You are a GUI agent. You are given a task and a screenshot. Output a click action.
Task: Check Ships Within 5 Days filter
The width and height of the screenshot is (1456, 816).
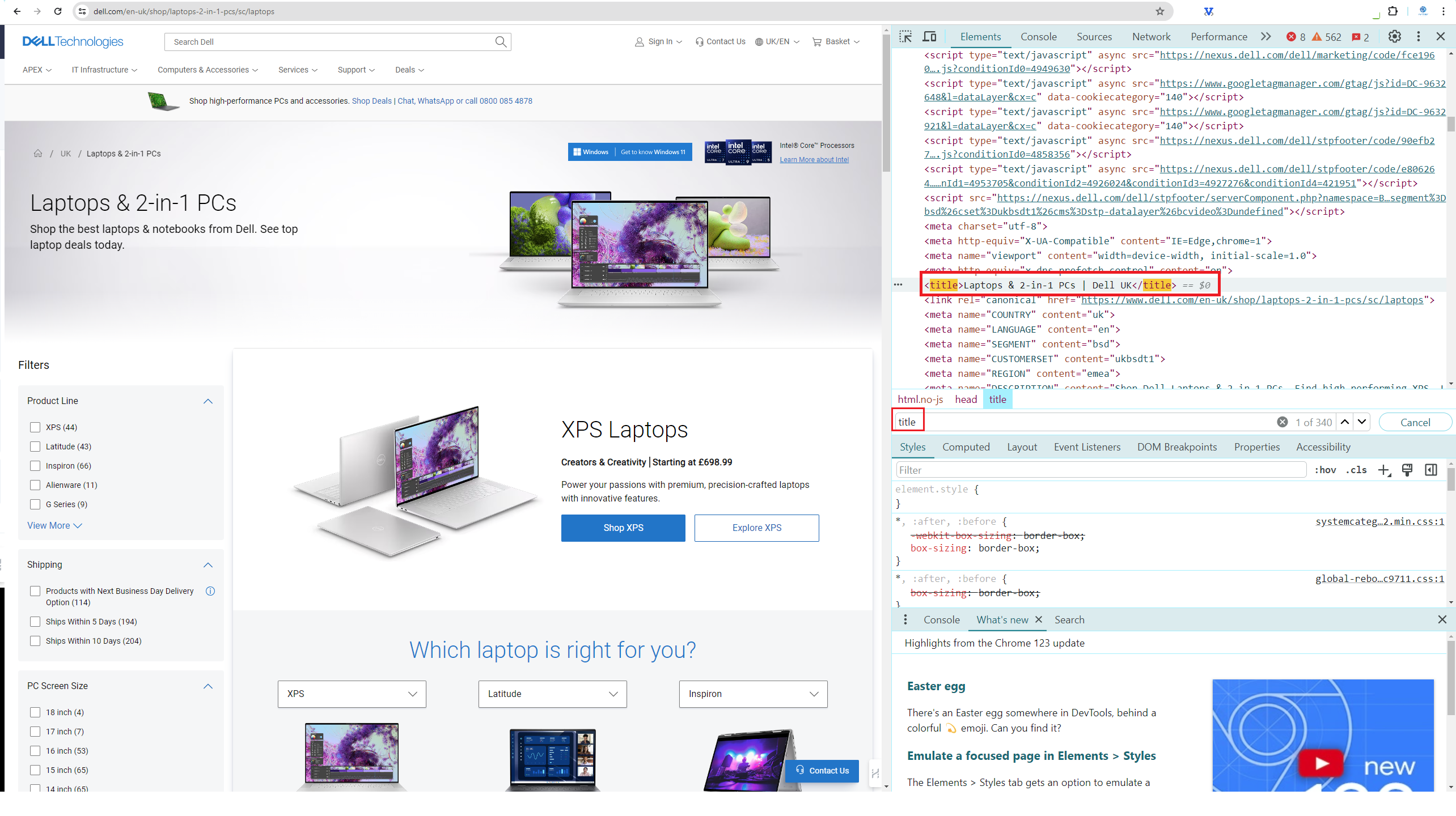35,622
